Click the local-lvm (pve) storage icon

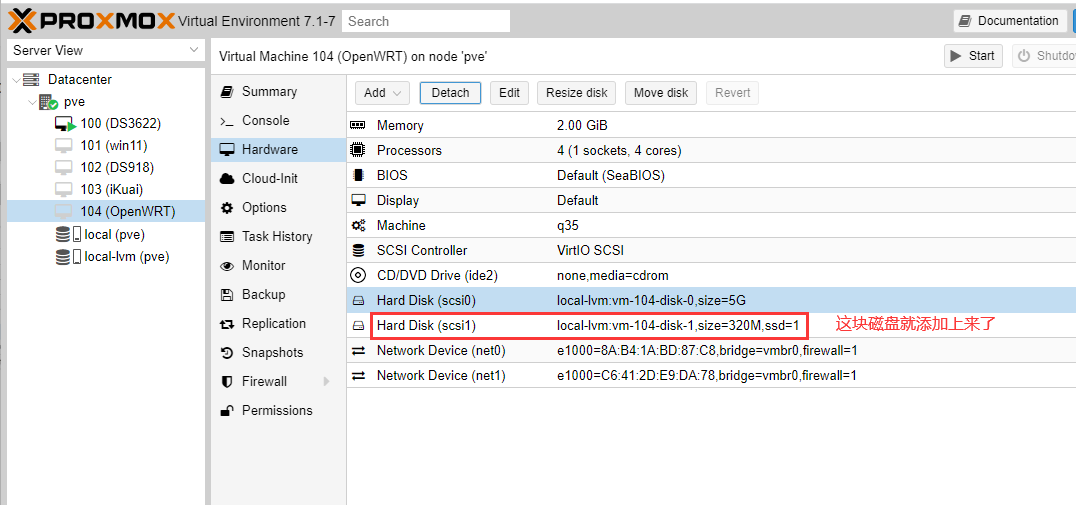point(65,257)
